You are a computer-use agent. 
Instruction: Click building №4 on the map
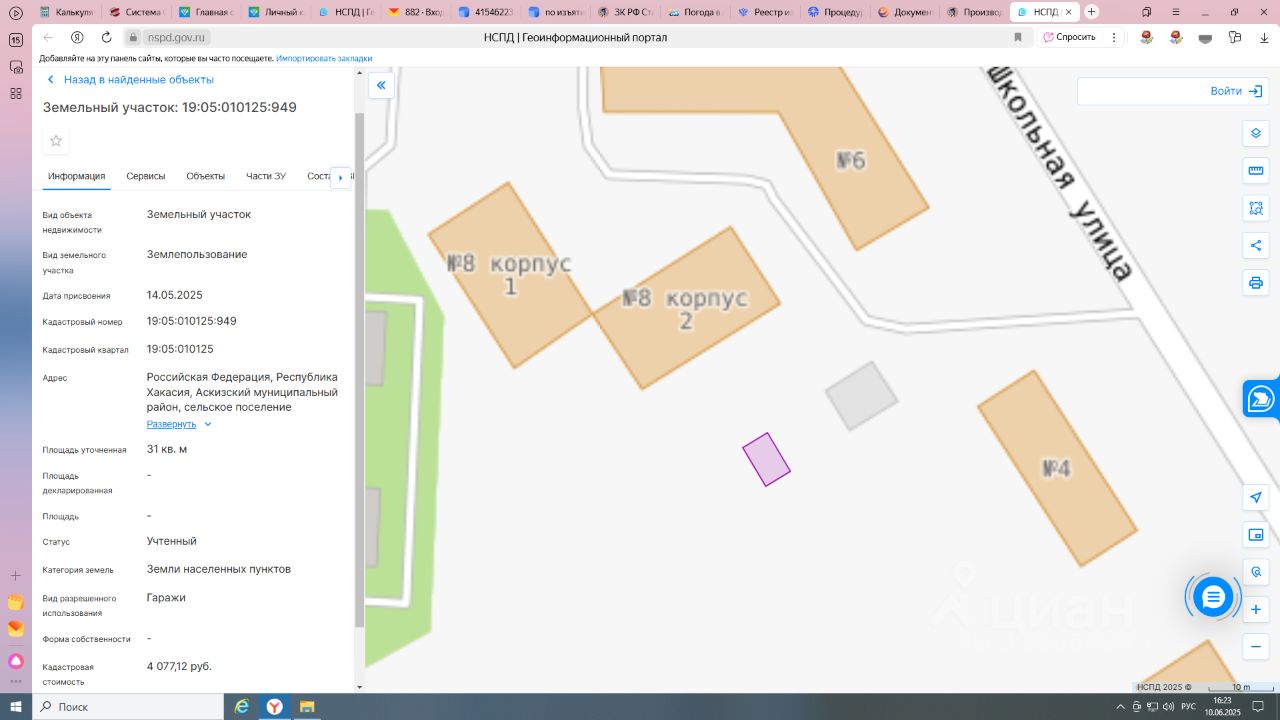[1057, 468]
